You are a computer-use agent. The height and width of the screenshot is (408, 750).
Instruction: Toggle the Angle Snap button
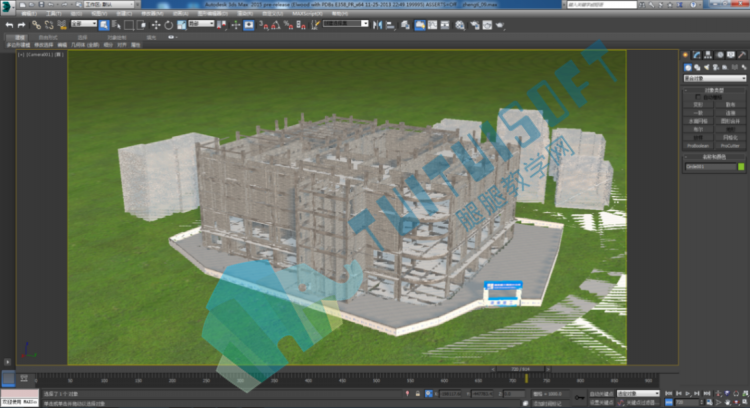[x=276, y=25]
